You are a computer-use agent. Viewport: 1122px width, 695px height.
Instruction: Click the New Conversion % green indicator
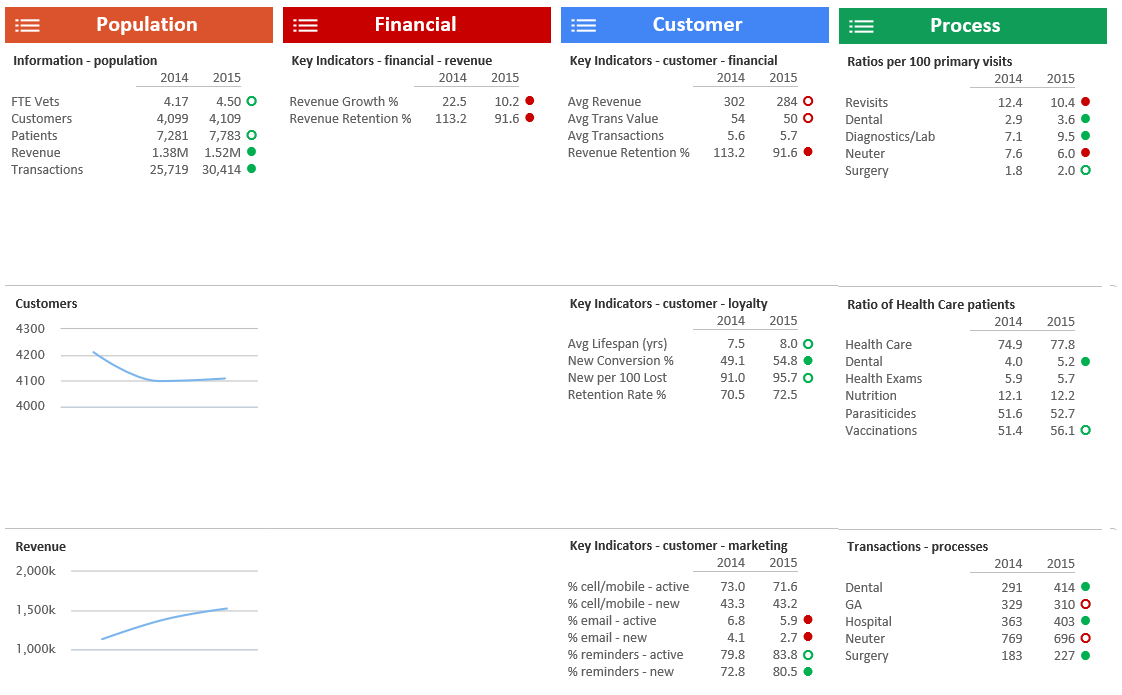(x=808, y=360)
